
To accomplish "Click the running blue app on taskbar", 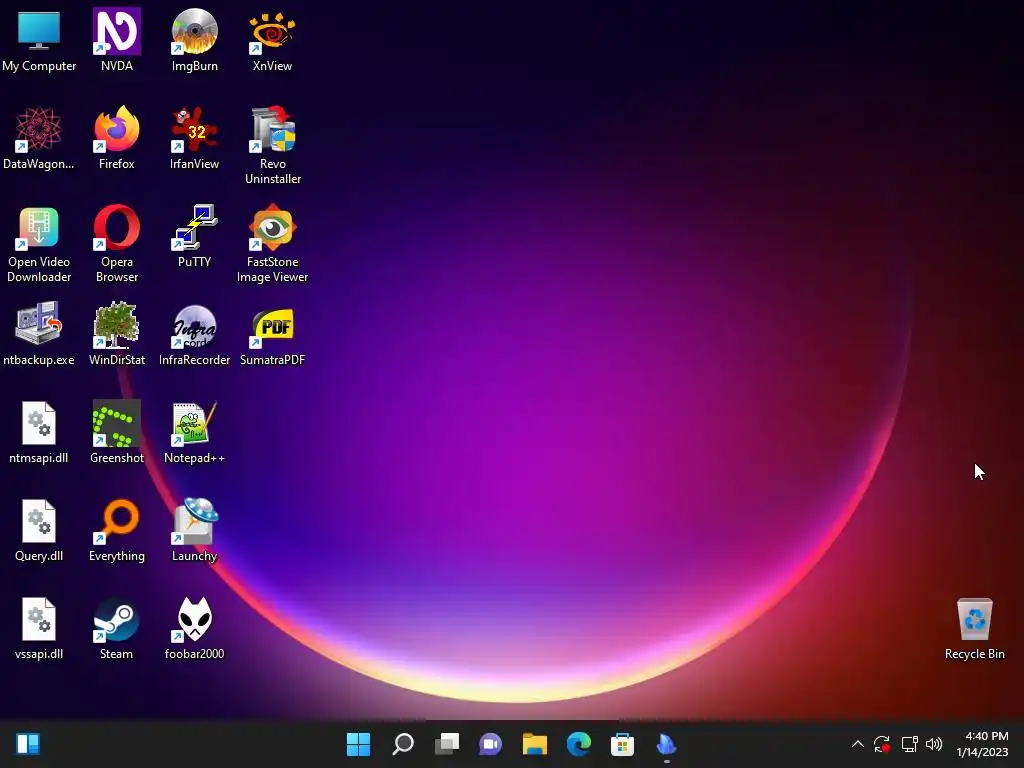I will pos(666,744).
